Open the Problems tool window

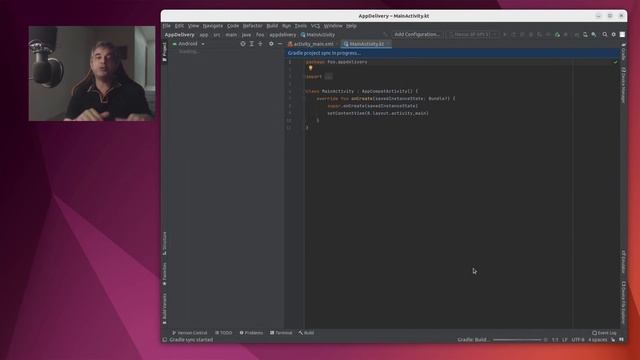tap(251, 333)
